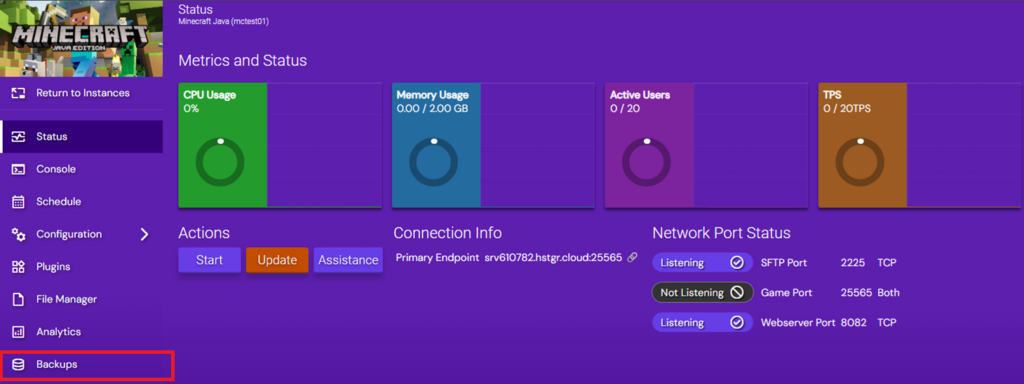Open the Plugins section
The image size is (1024, 384).
pyautogui.click(x=82, y=267)
